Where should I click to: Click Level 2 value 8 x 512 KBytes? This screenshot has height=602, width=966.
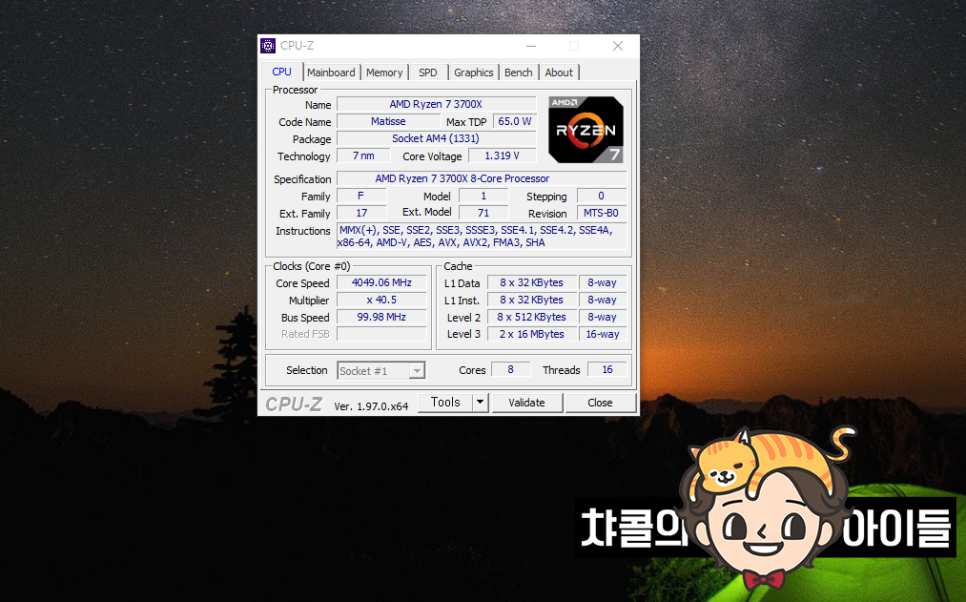coord(531,317)
